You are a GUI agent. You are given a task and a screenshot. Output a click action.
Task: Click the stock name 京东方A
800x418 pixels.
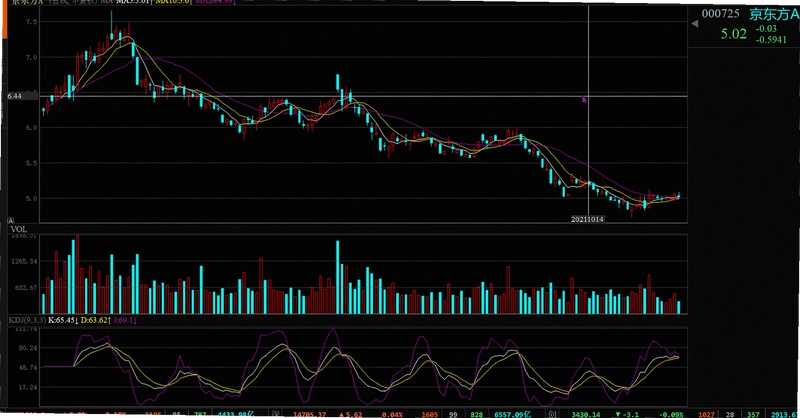coord(773,14)
